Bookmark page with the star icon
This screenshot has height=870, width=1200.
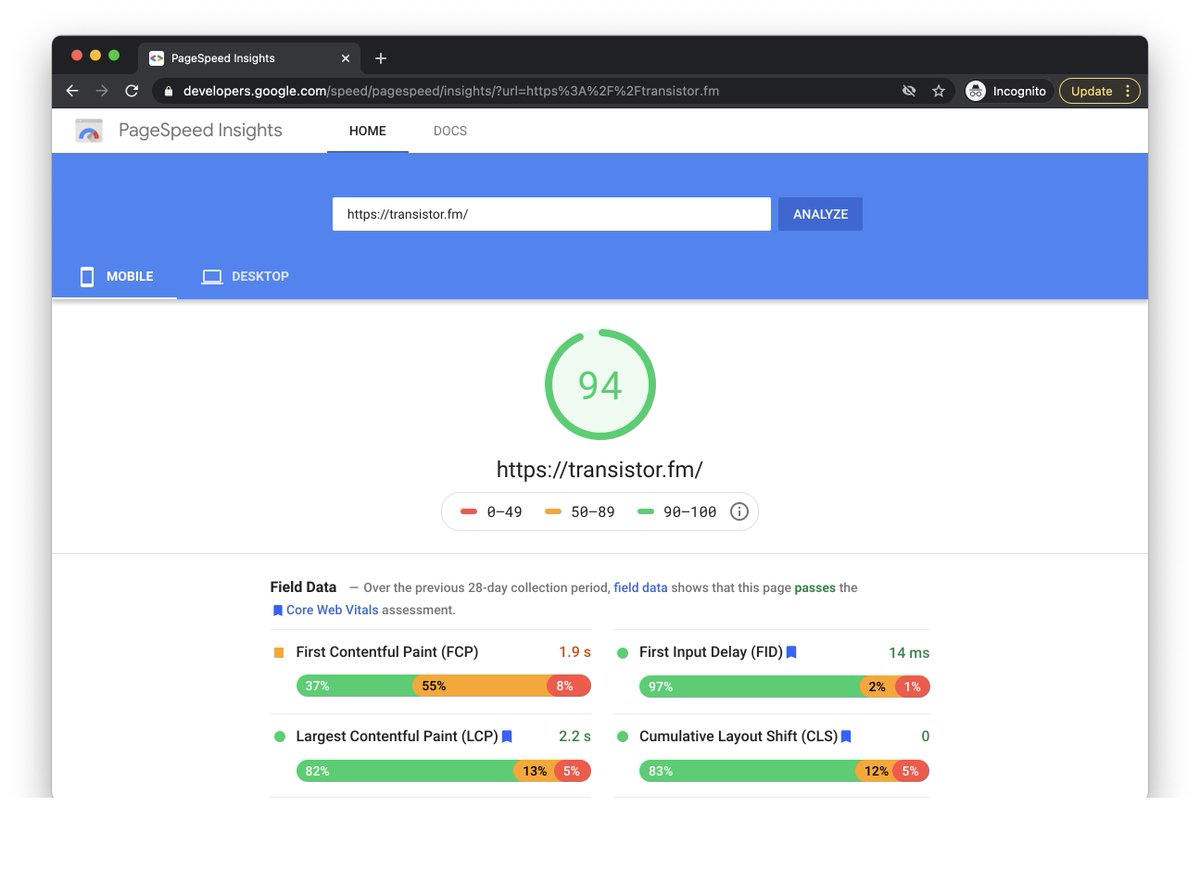pyautogui.click(x=938, y=91)
